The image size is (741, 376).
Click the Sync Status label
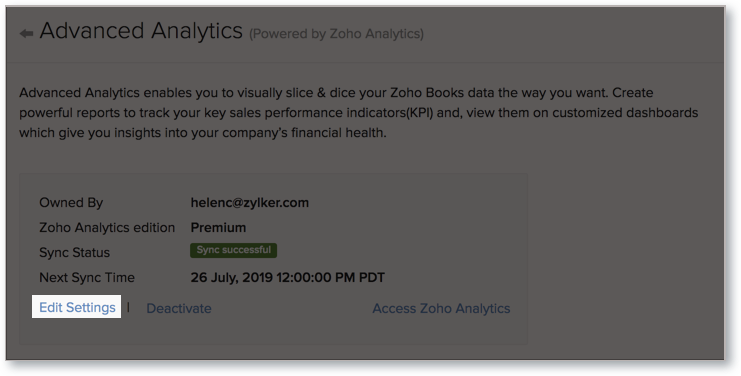click(74, 253)
